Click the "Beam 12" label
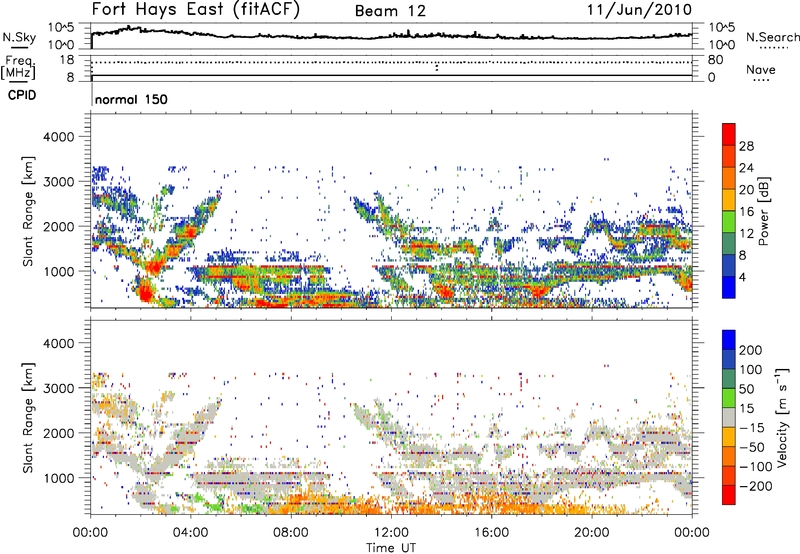 tap(390, 11)
